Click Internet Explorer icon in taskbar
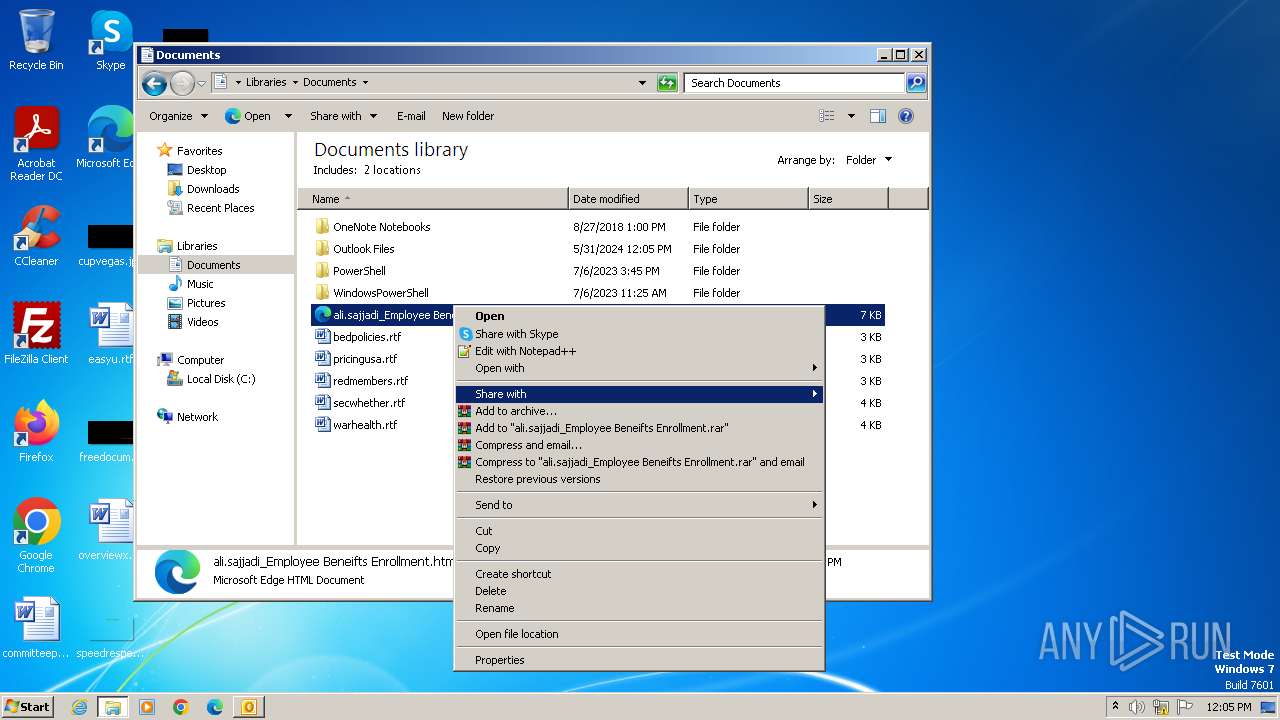 click(x=79, y=707)
